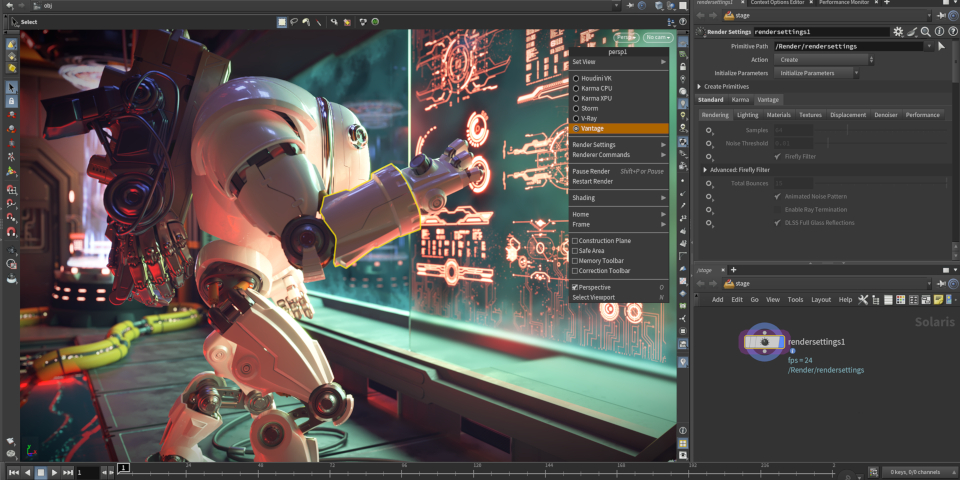960x480 pixels.
Task: Open the Action dropdown set to Create
Action: pos(825,60)
